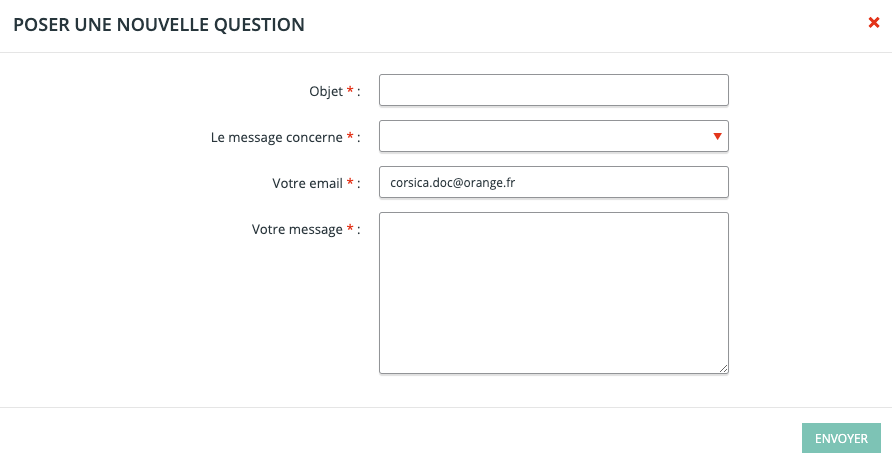
Task: Click the 'Objet' field label
Action: [325, 91]
